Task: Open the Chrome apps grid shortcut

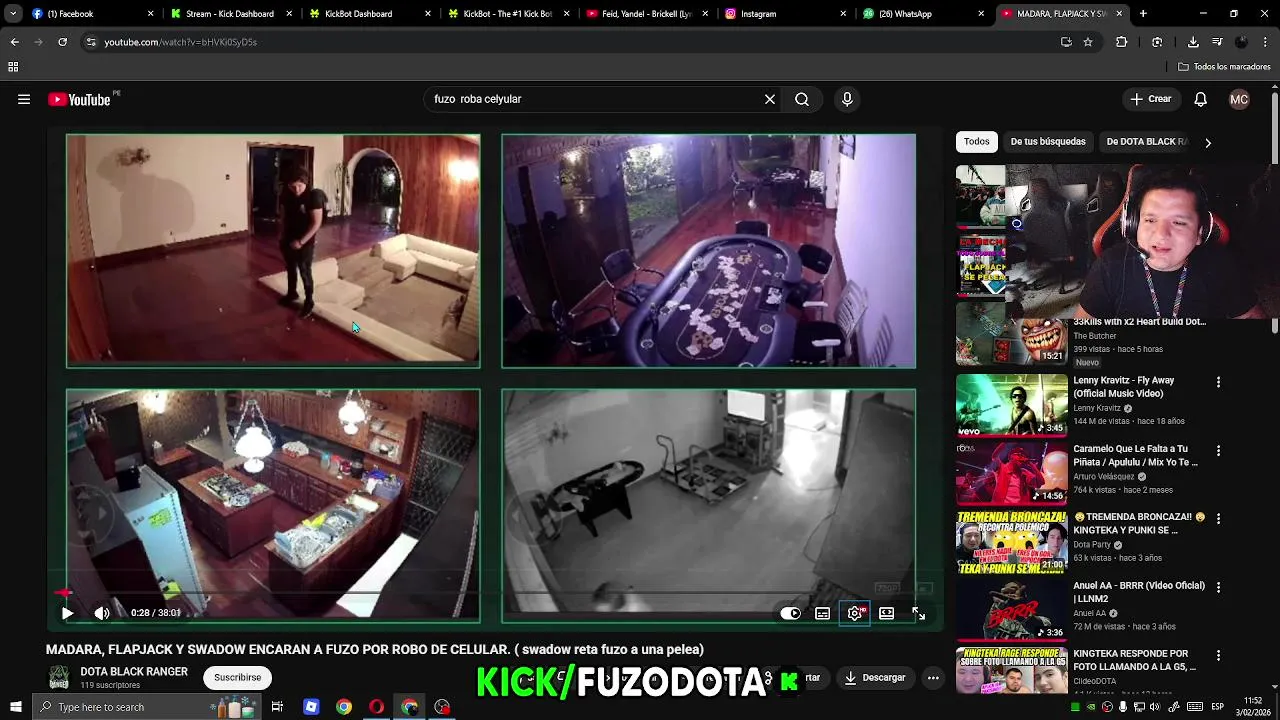Action: click(13, 67)
